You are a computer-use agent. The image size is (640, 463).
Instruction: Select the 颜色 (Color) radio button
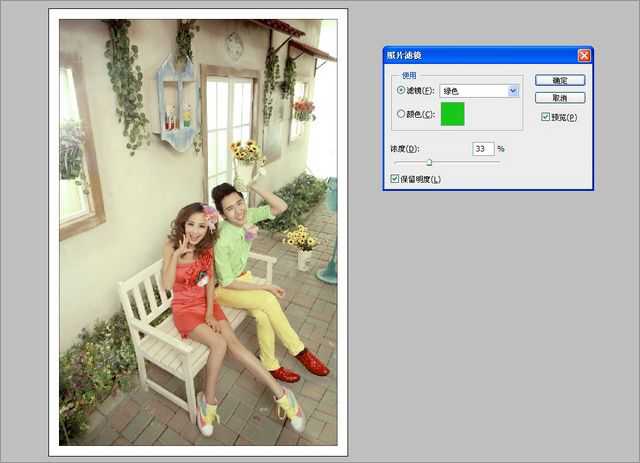[402, 114]
